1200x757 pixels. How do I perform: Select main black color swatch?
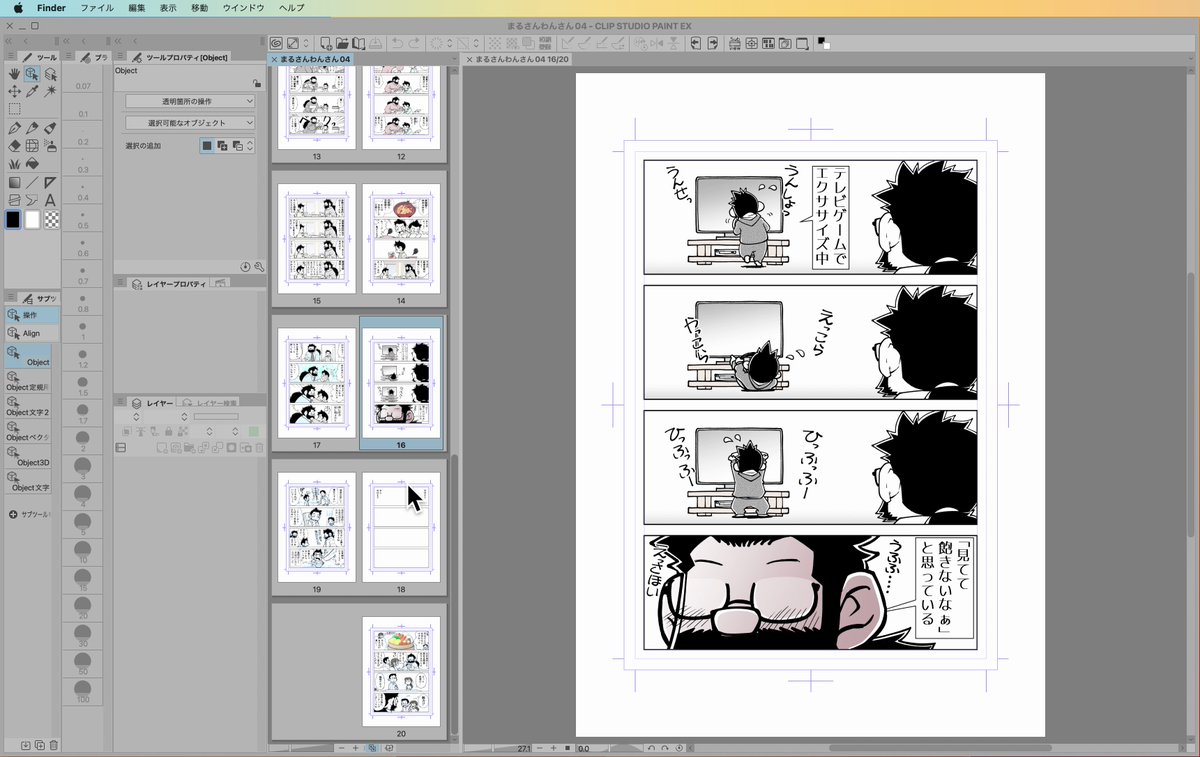click(x=13, y=219)
